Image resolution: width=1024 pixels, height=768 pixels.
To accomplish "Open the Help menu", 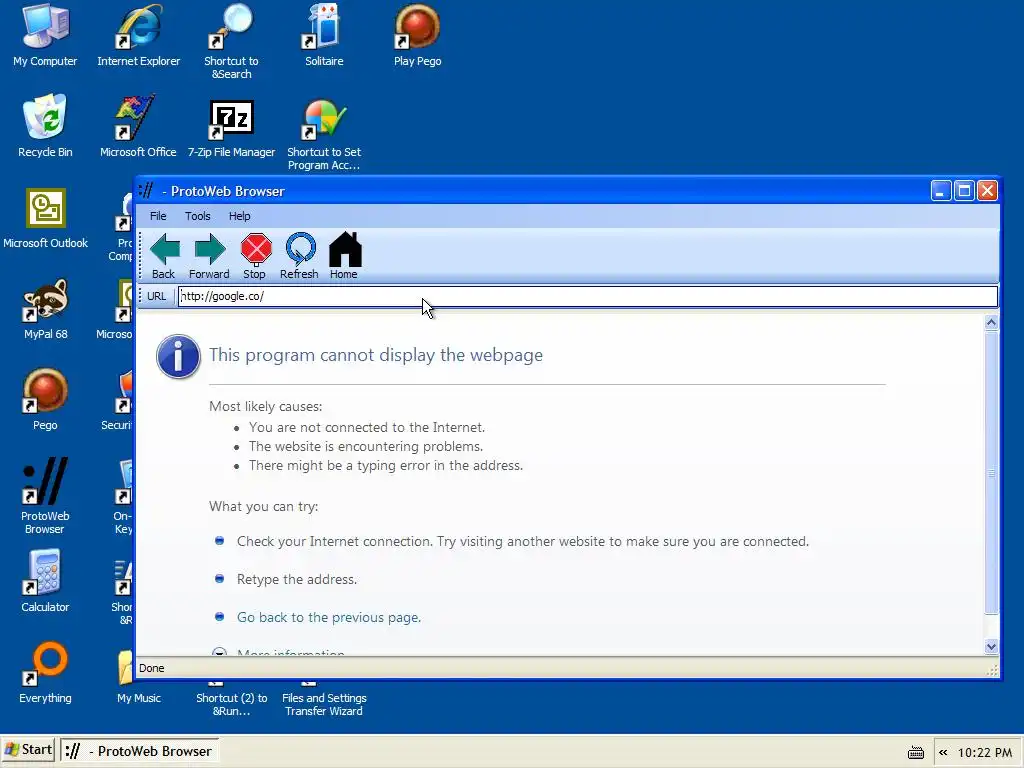I will tap(239, 216).
